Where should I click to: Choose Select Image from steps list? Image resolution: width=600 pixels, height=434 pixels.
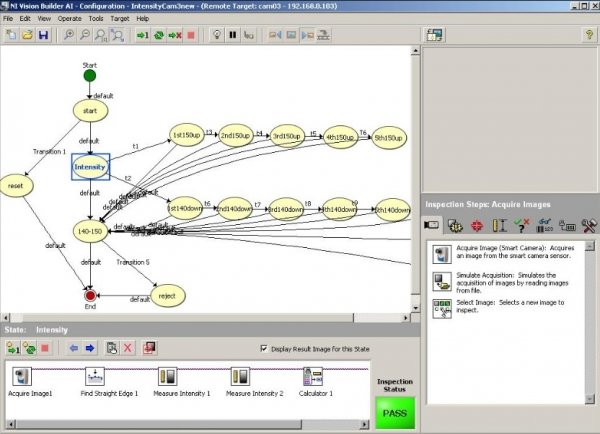click(439, 309)
